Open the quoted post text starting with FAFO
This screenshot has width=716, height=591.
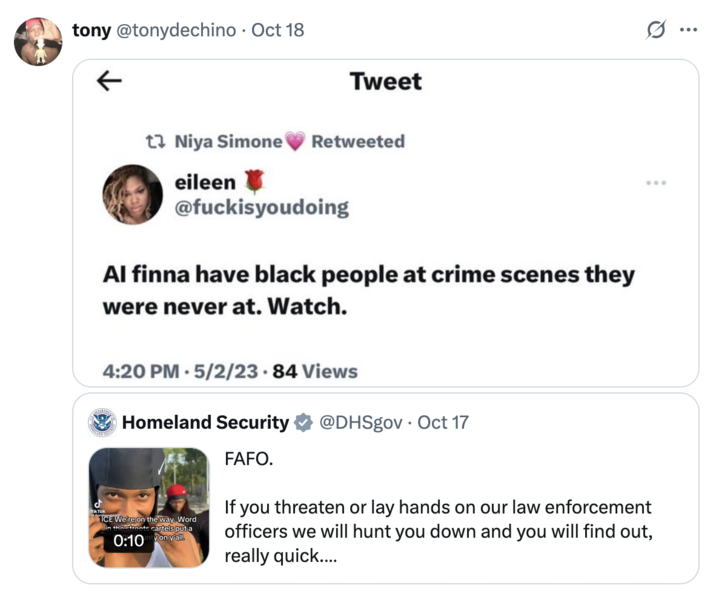[438, 520]
